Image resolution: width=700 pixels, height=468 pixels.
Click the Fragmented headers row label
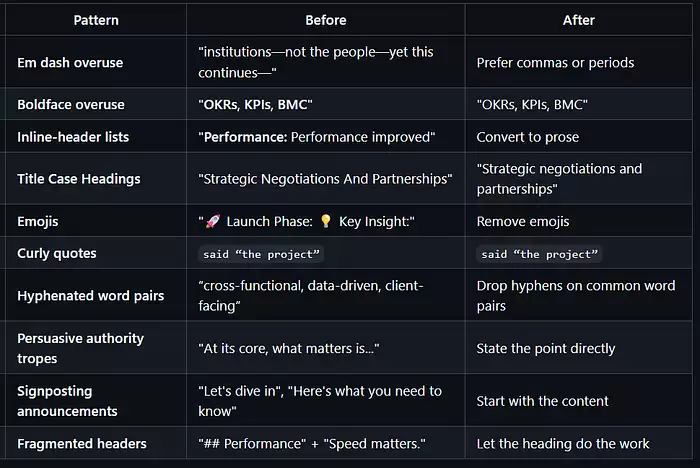81,443
